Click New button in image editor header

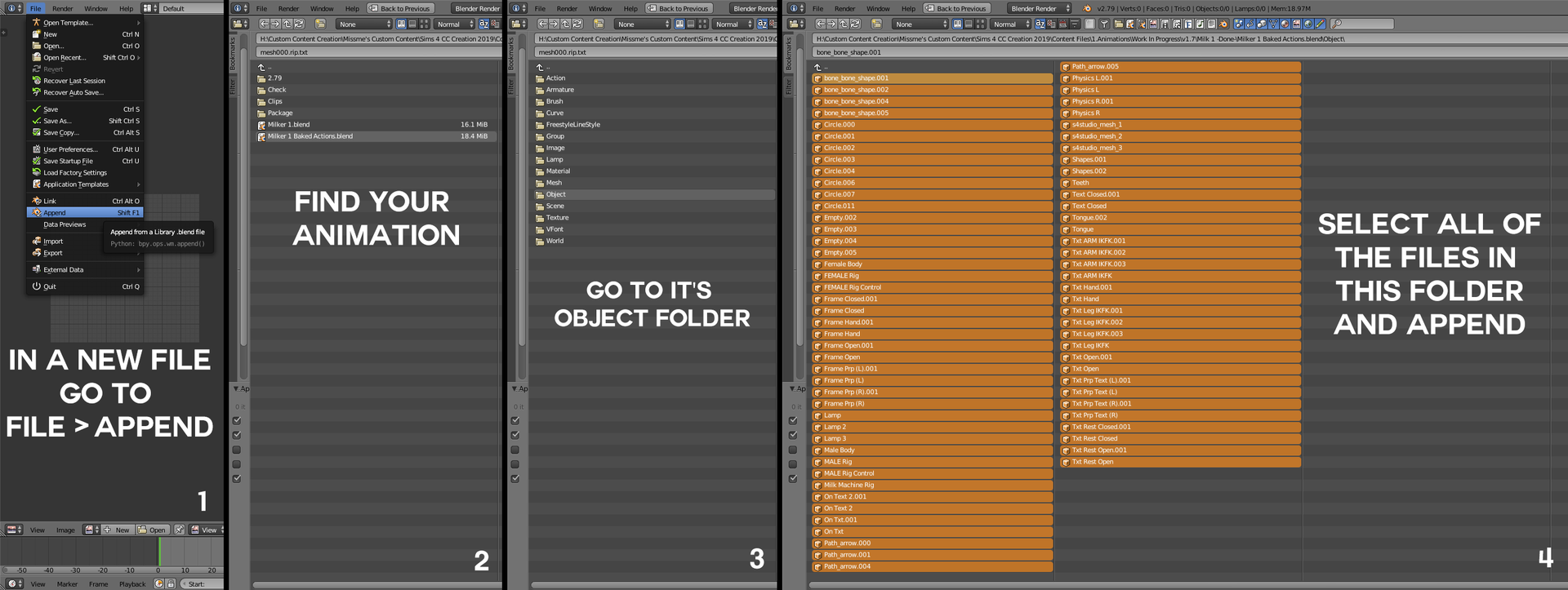[117, 530]
